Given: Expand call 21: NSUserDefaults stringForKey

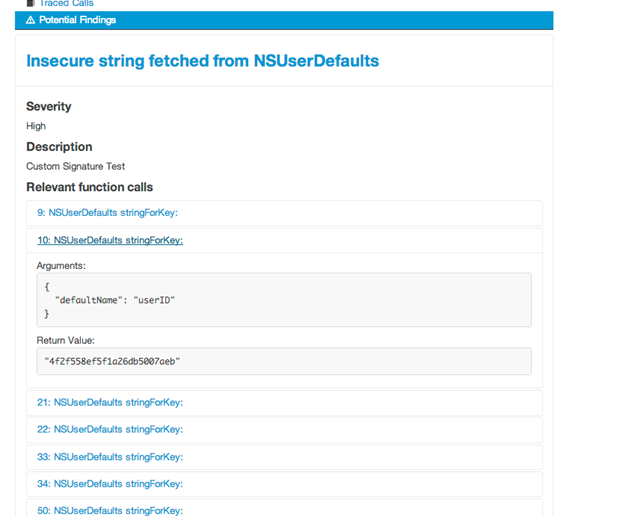Looking at the screenshot, I should pyautogui.click(x=110, y=402).
